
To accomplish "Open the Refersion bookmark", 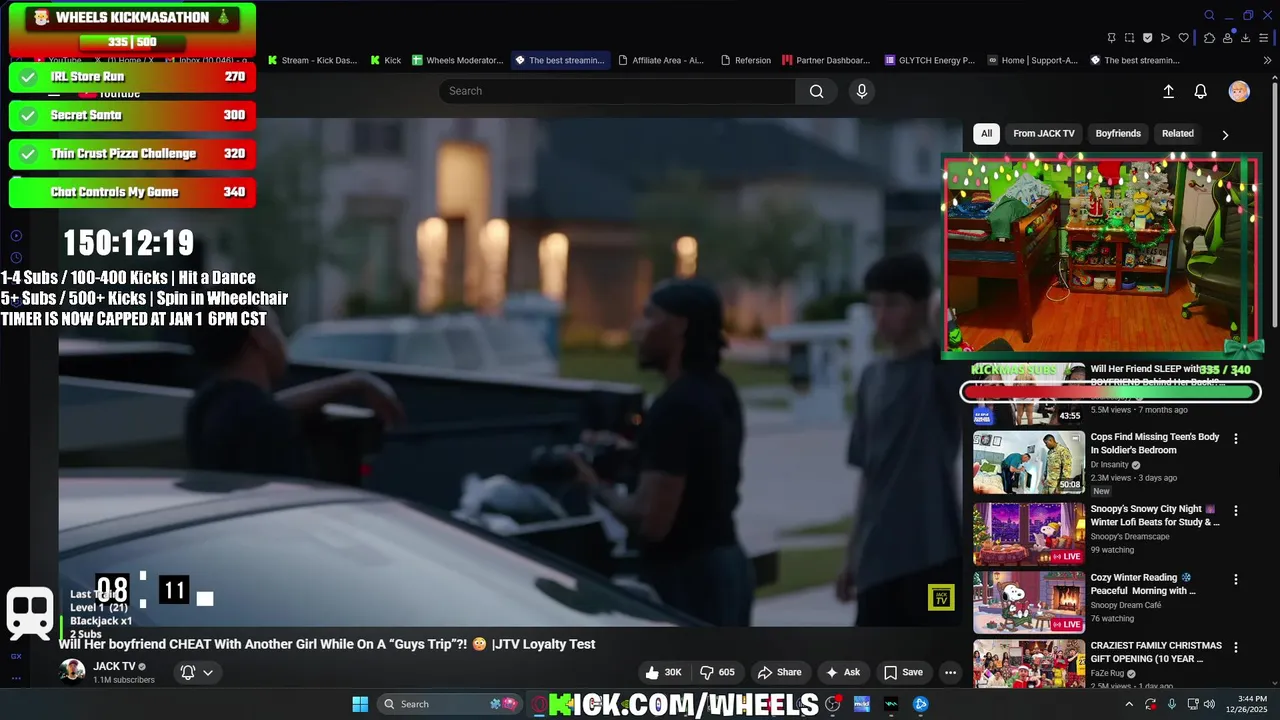I will (745, 60).
